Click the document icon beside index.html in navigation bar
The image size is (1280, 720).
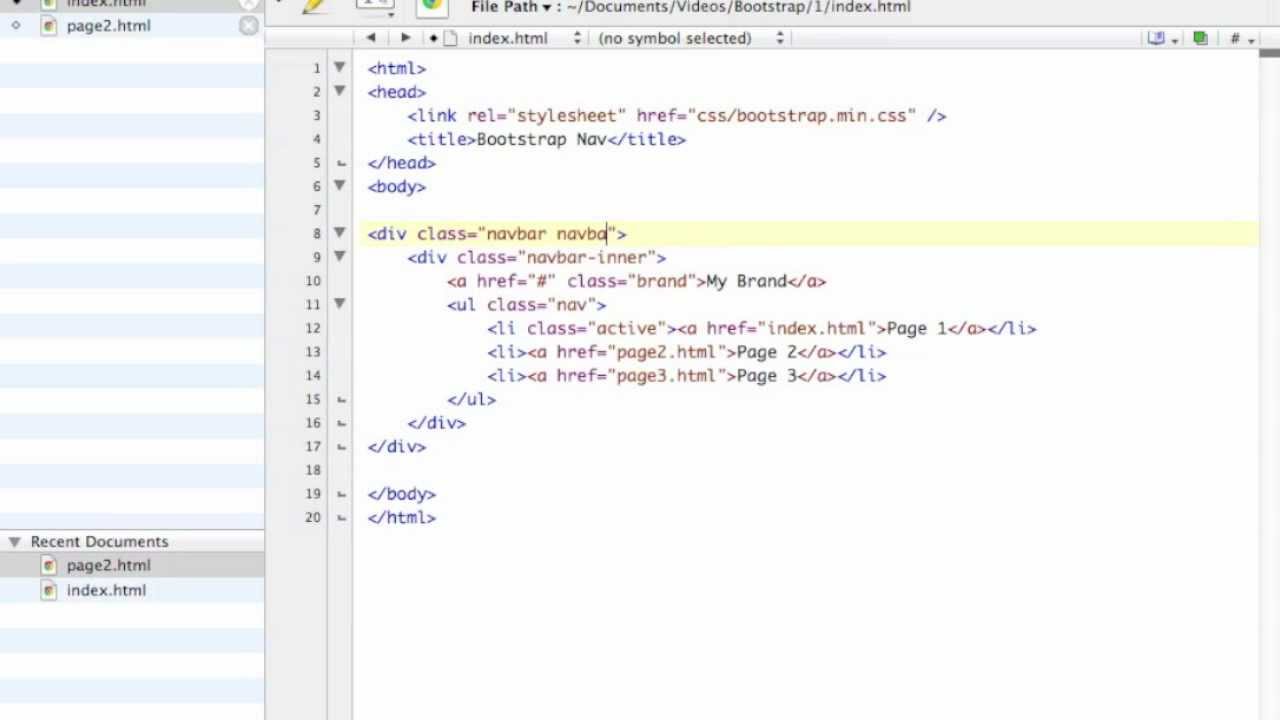450,38
